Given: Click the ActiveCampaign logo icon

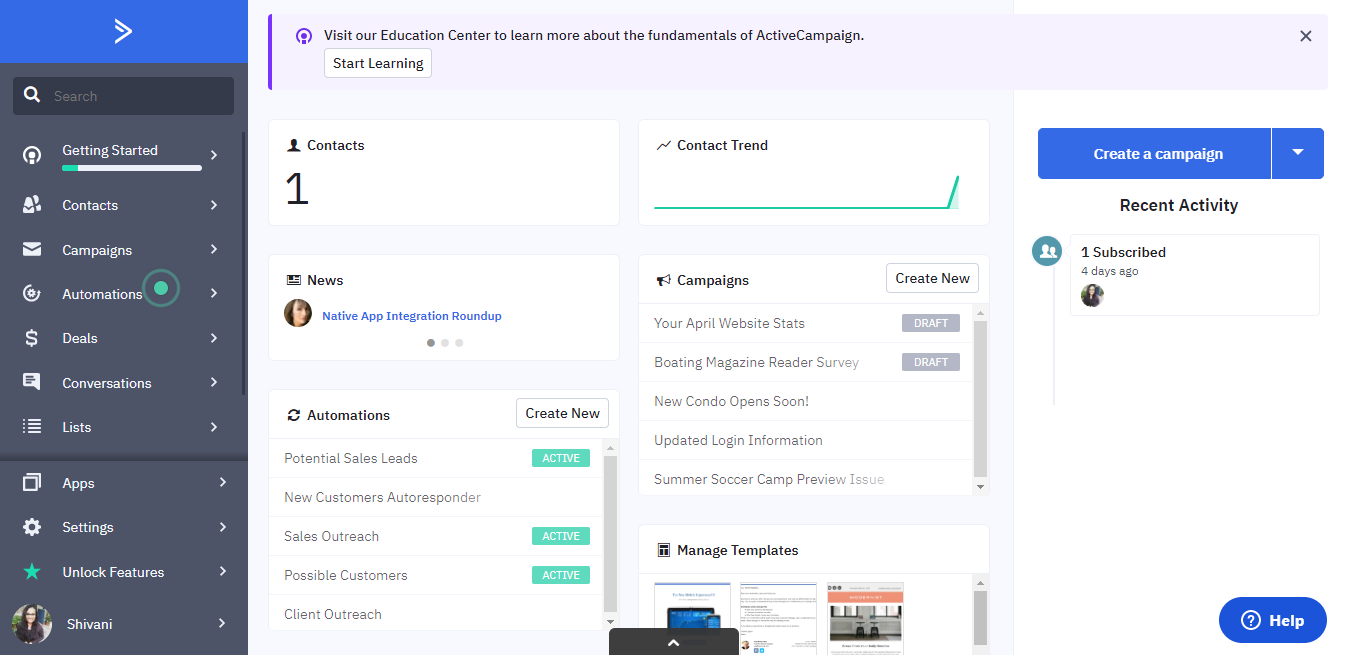Looking at the screenshot, I should coord(123,32).
